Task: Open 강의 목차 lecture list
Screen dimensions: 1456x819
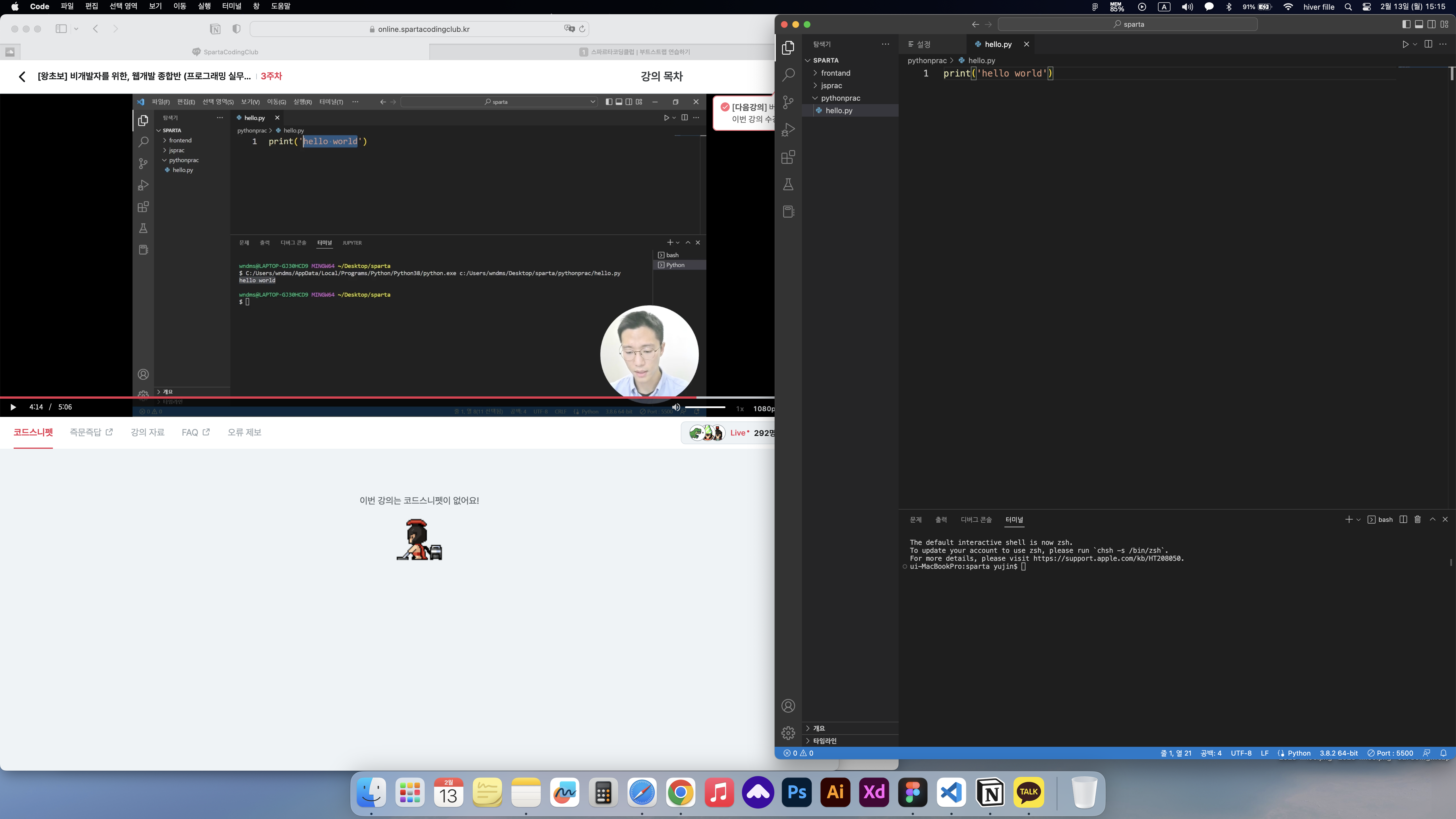Action: pyautogui.click(x=661, y=76)
